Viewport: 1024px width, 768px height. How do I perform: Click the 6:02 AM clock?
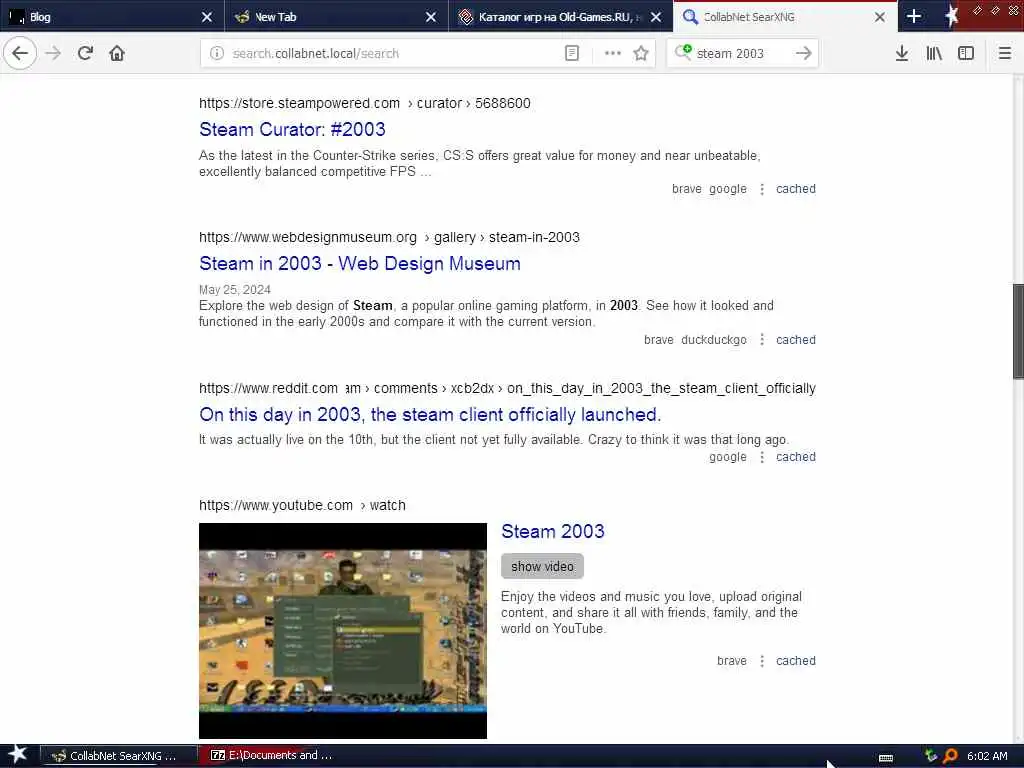point(987,756)
